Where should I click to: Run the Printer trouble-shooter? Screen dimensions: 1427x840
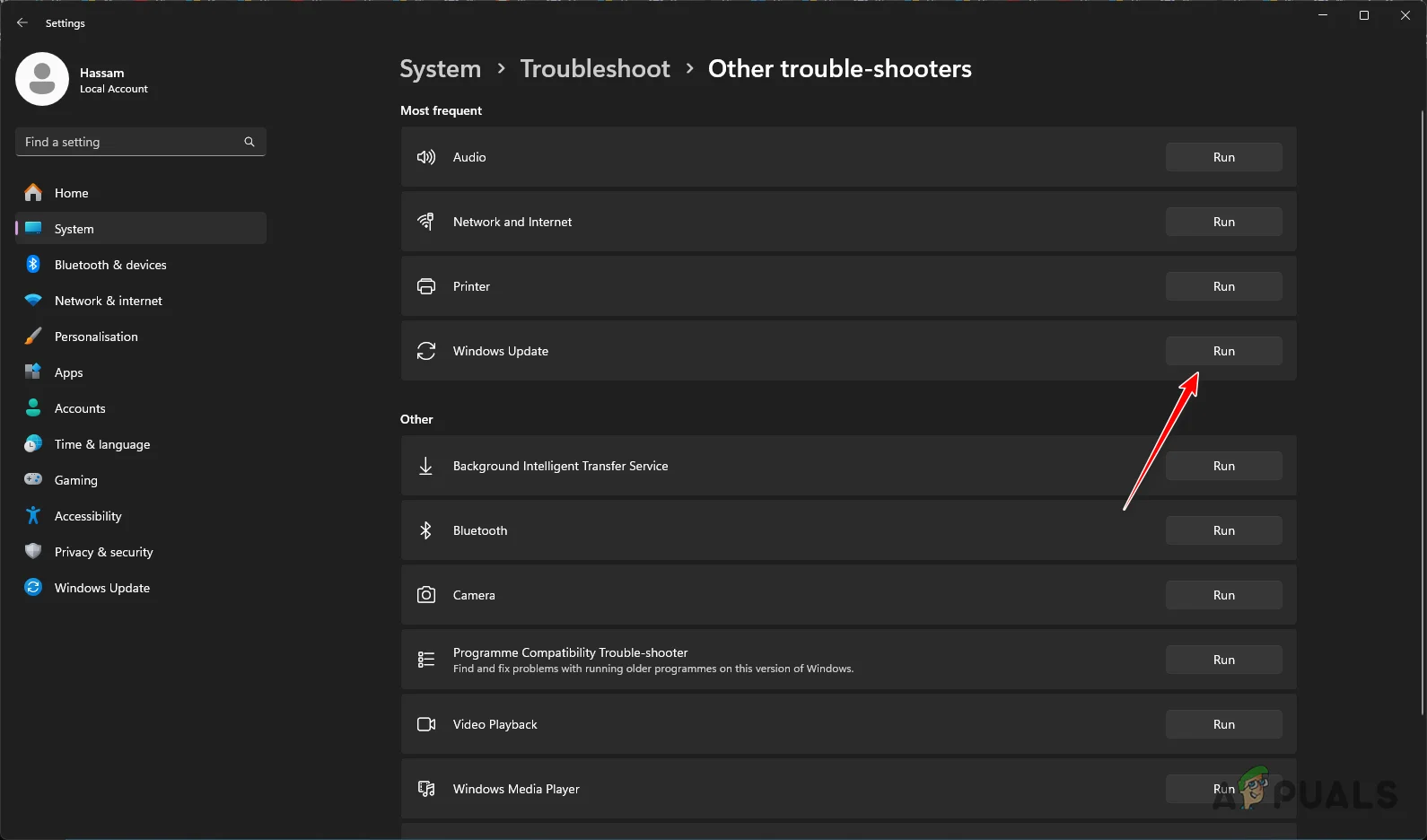(x=1223, y=286)
